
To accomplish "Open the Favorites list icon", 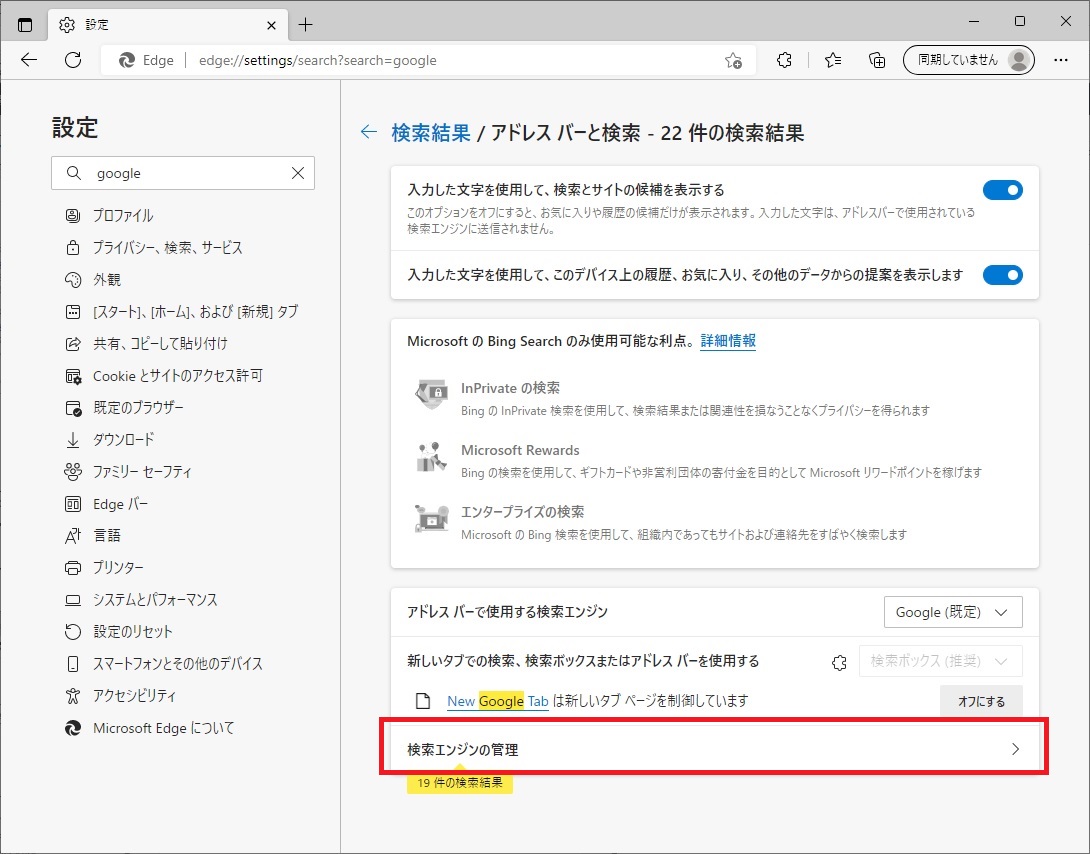I will 833,60.
